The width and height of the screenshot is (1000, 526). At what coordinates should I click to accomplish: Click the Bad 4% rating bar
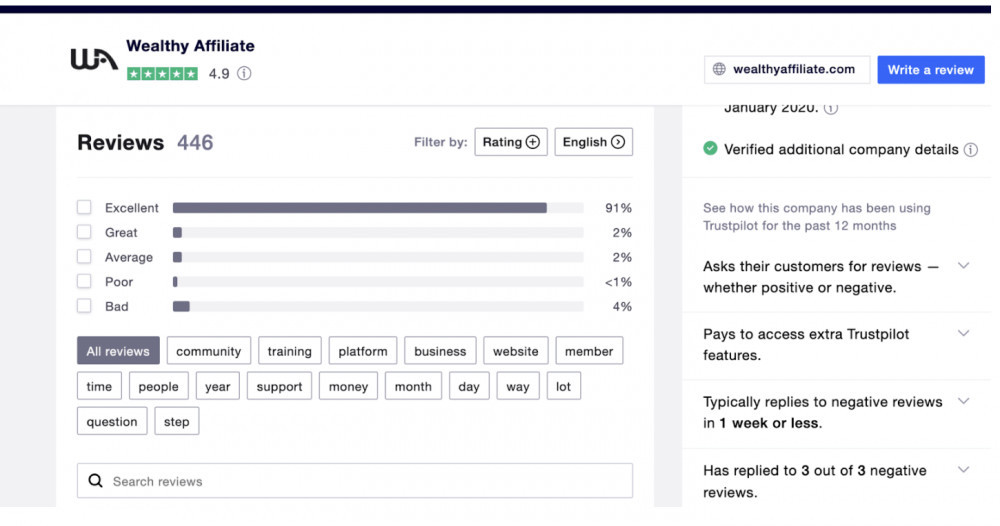(x=378, y=306)
